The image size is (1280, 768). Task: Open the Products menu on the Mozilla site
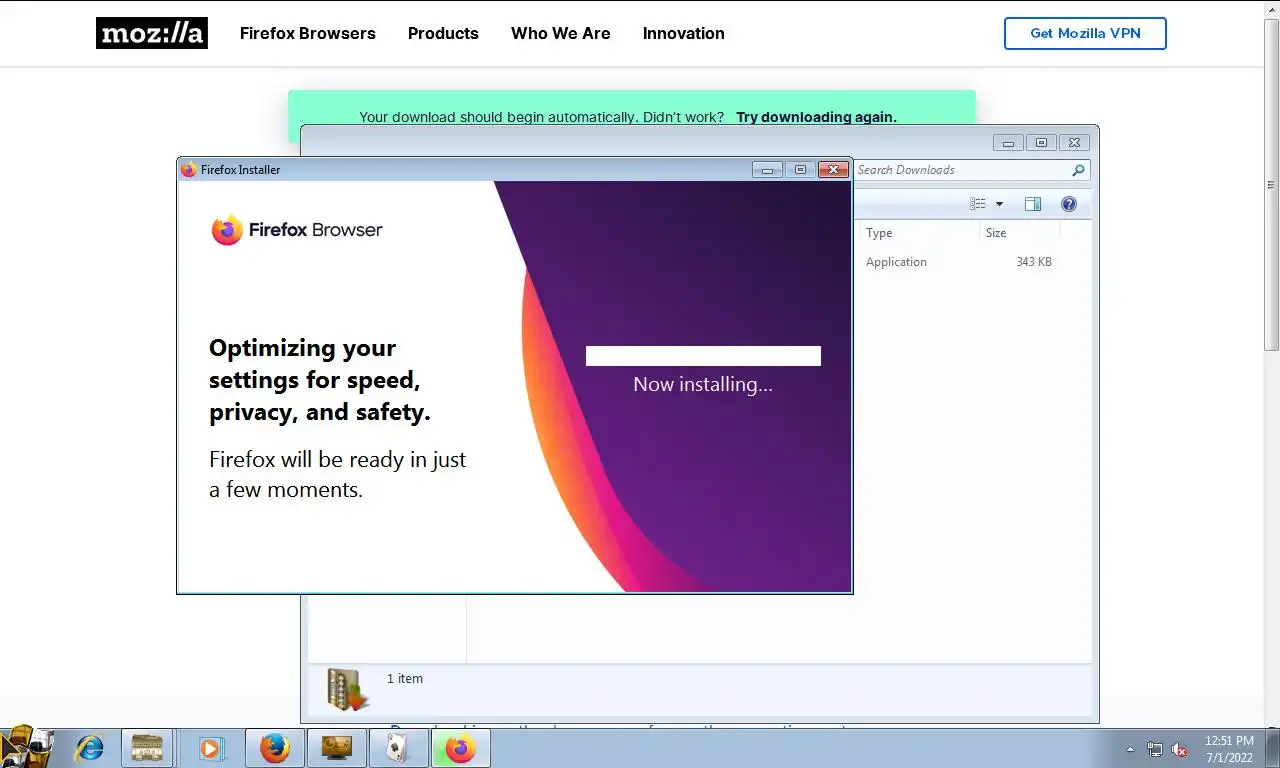pyautogui.click(x=443, y=33)
